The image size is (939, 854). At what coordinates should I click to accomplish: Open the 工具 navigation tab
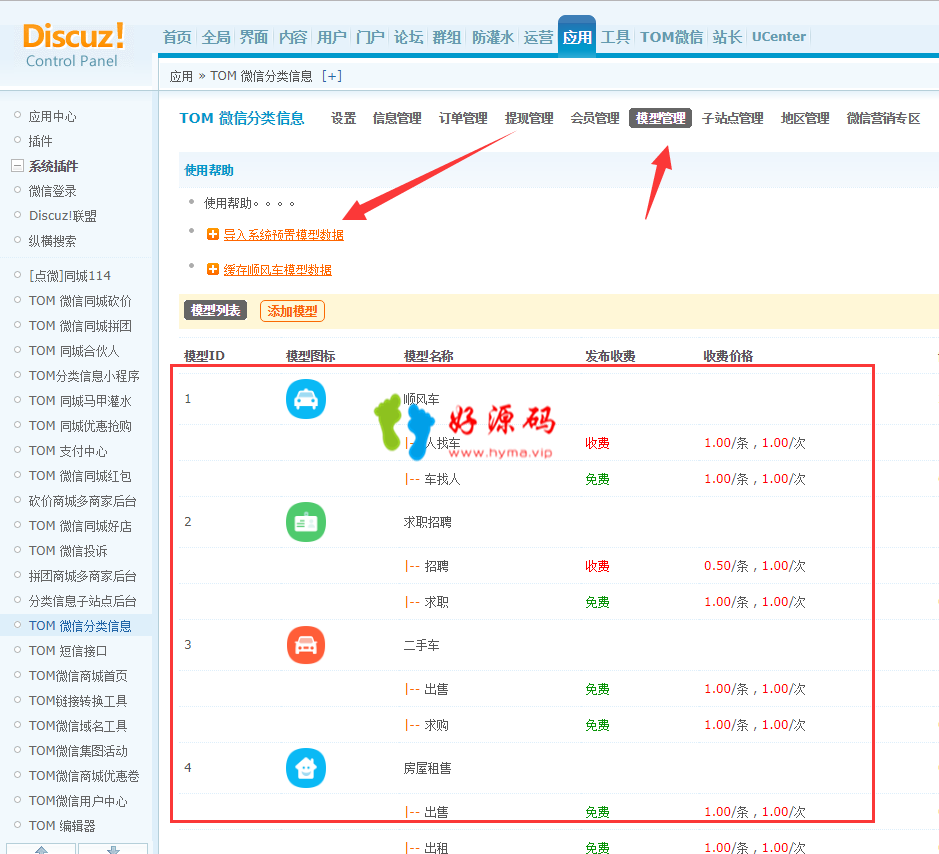coord(616,37)
